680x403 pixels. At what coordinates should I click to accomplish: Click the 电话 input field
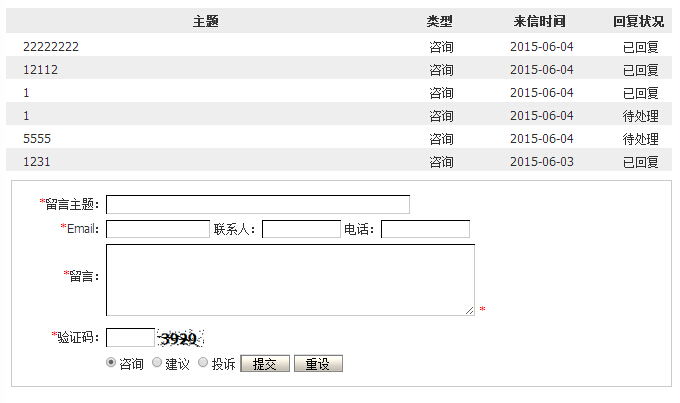[425, 229]
